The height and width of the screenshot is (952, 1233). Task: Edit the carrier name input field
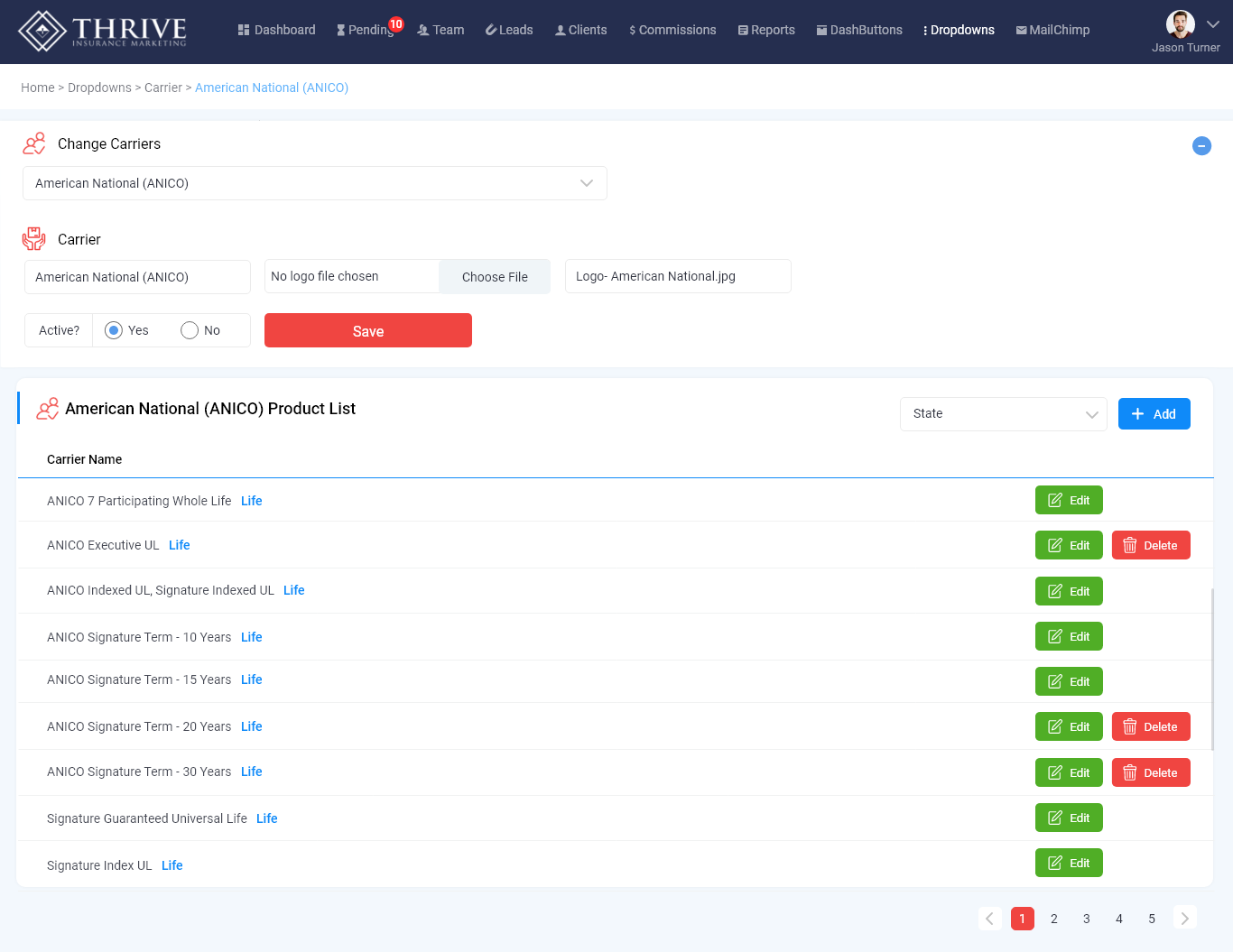pos(137,277)
